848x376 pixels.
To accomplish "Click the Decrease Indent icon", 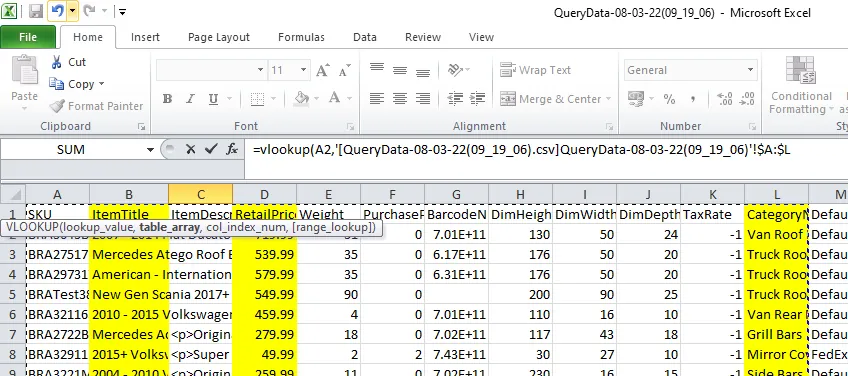I will click(455, 98).
